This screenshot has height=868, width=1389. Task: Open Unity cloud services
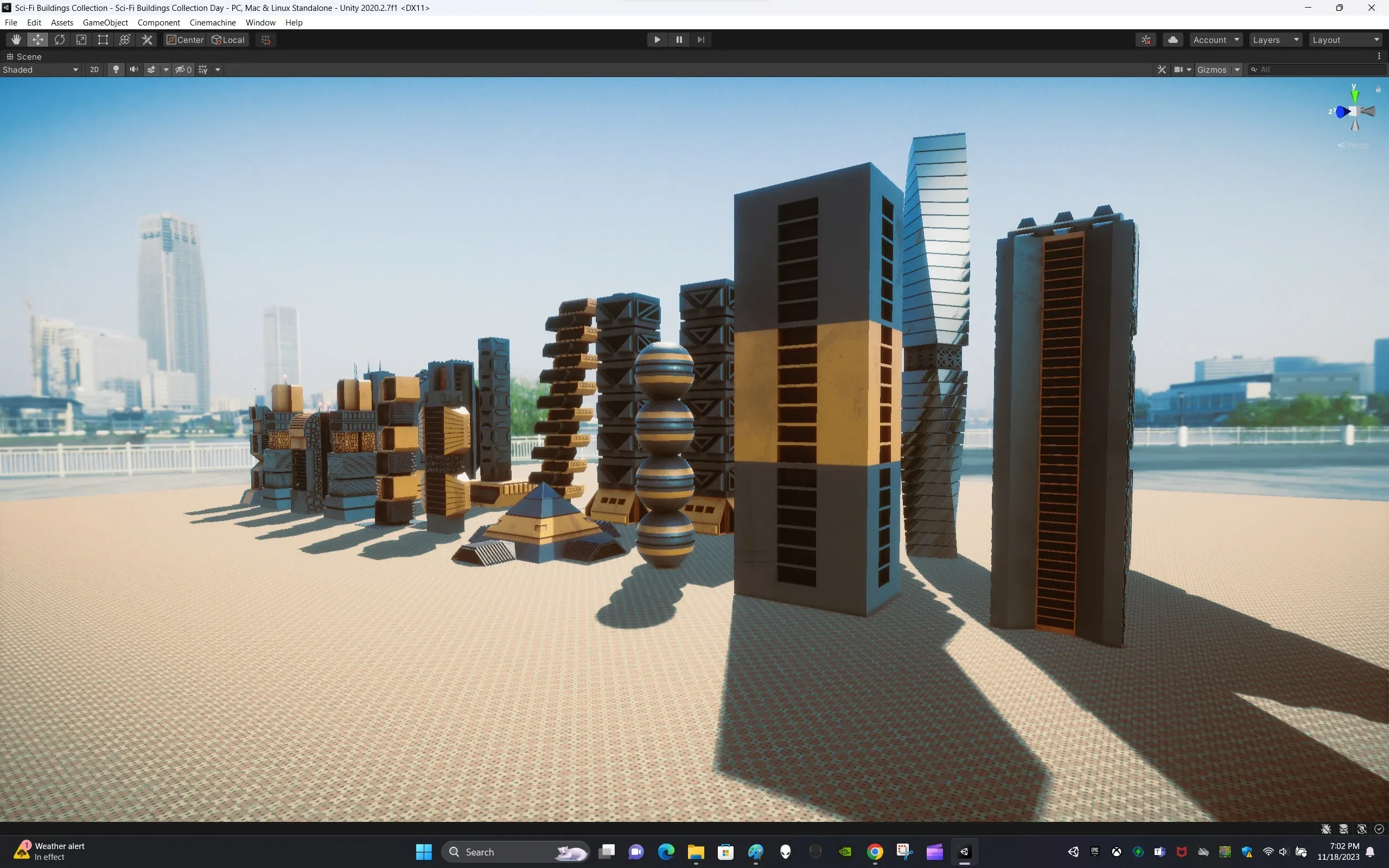(1173, 39)
